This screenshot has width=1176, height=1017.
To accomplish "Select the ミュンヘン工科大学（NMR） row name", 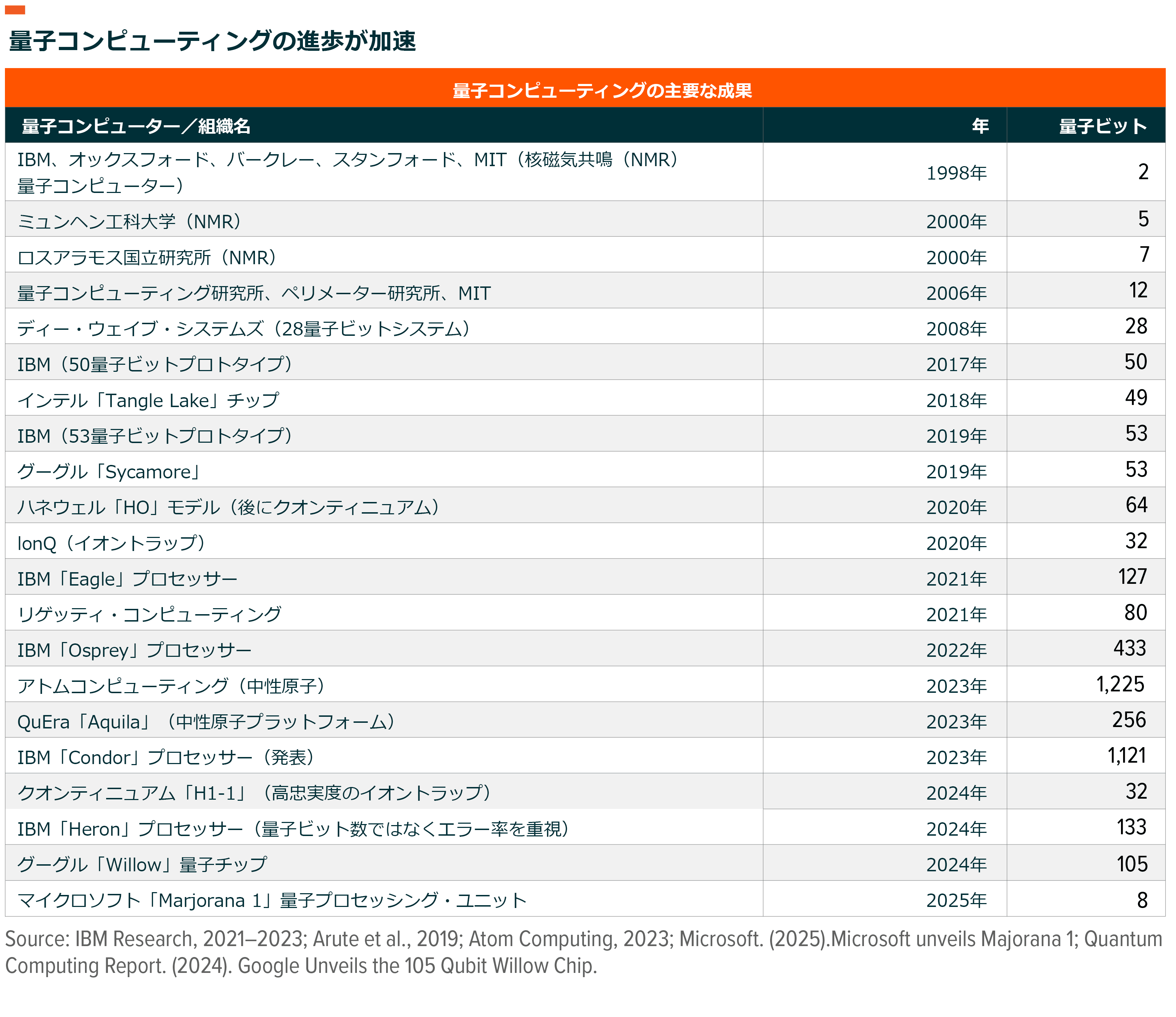I will tap(129, 221).
